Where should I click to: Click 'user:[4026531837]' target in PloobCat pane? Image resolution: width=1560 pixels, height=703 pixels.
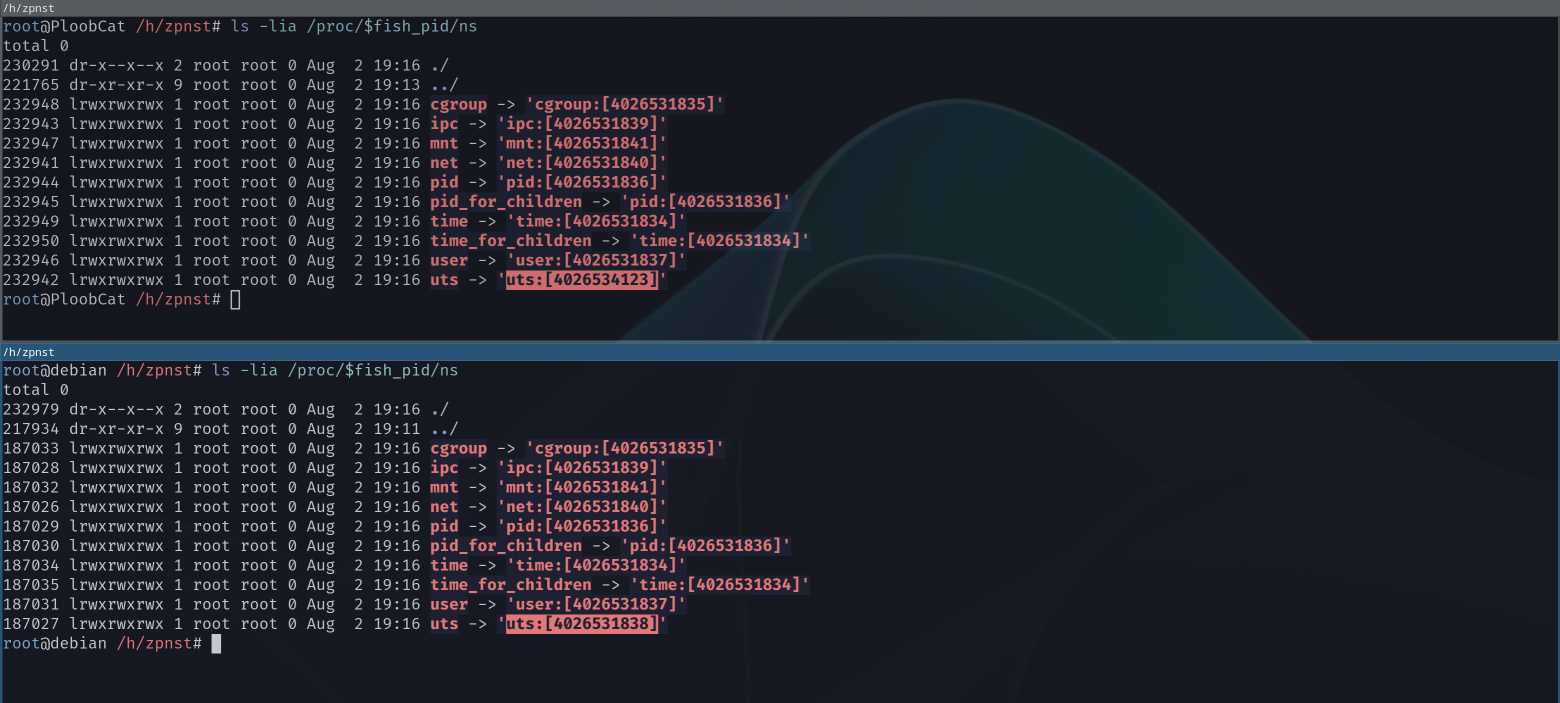[x=596, y=260]
